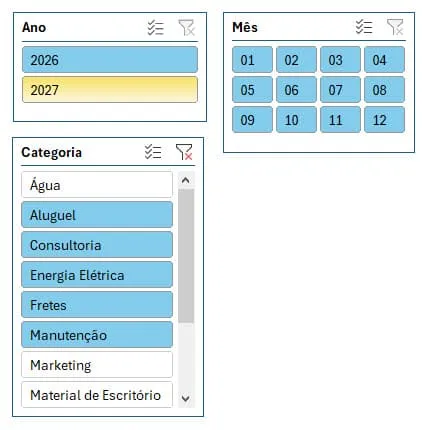The image size is (422, 430).
Task: Enable multi-select in the Mês slicer
Action: coord(364,27)
